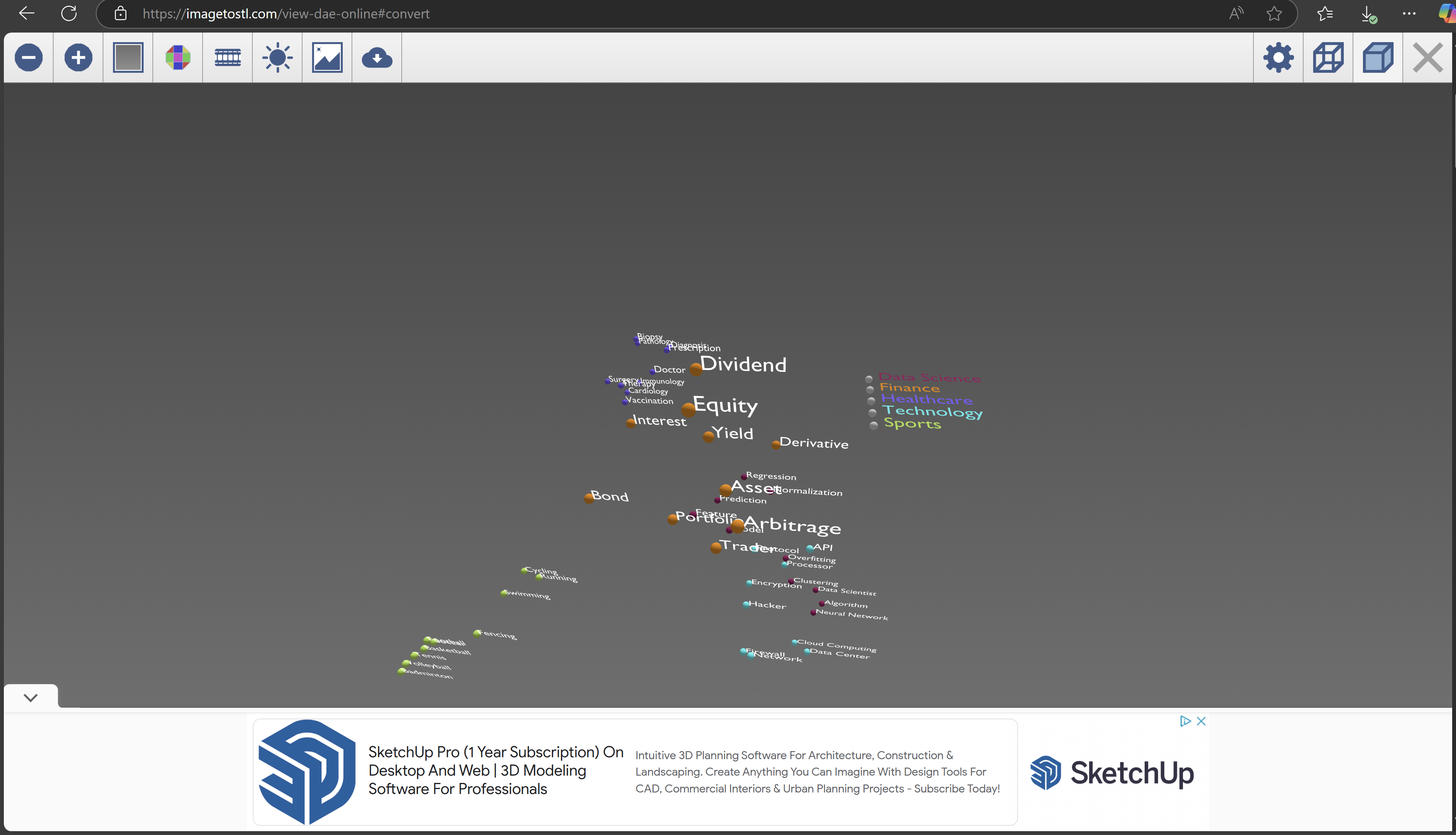Close the ad with the X
This screenshot has width=1456, height=835.
point(1201,721)
